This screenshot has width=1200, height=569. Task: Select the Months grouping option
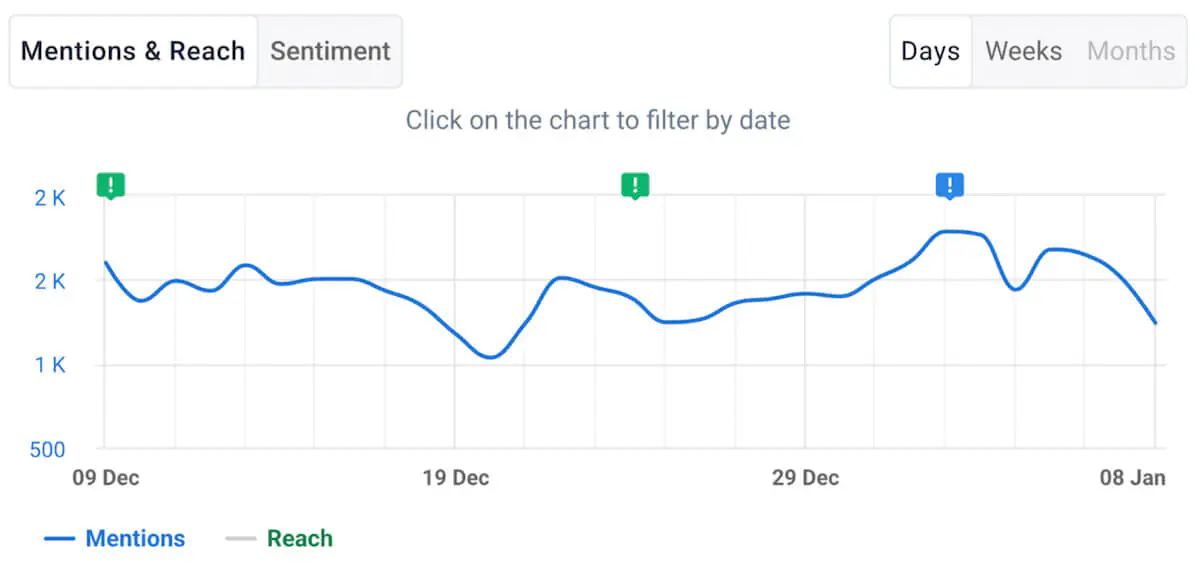(x=1131, y=51)
